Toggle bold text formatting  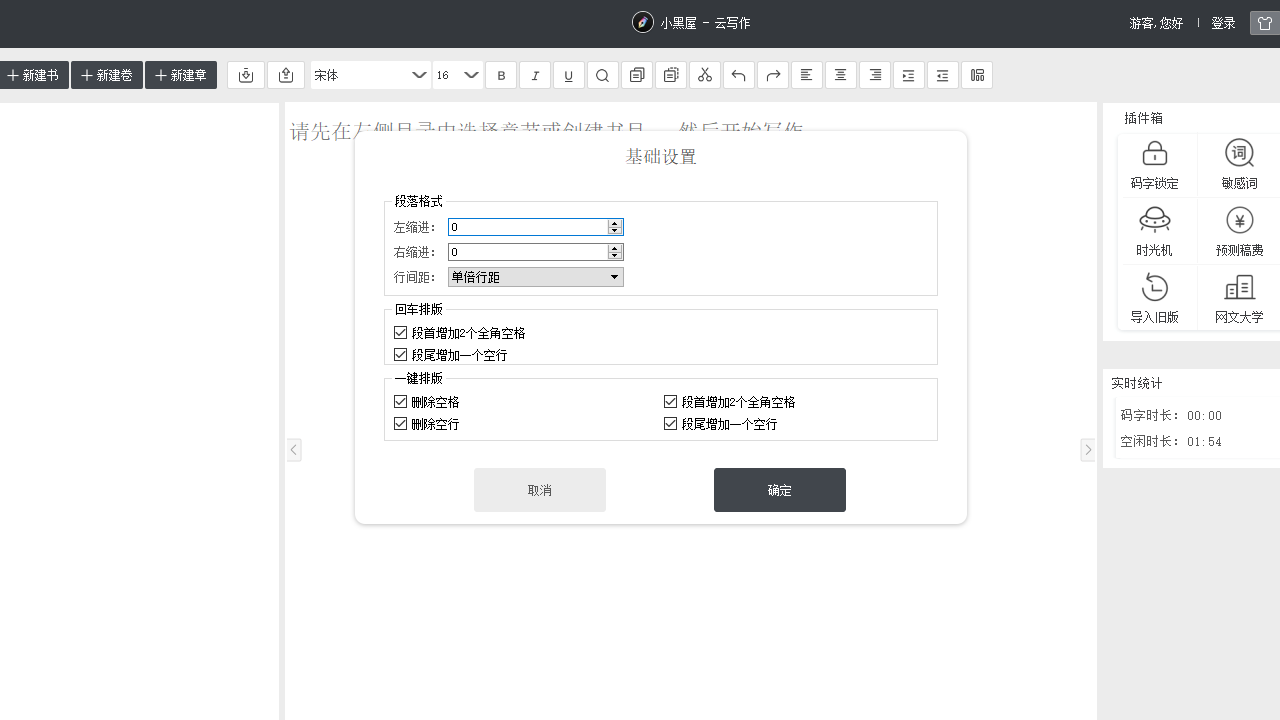[501, 75]
